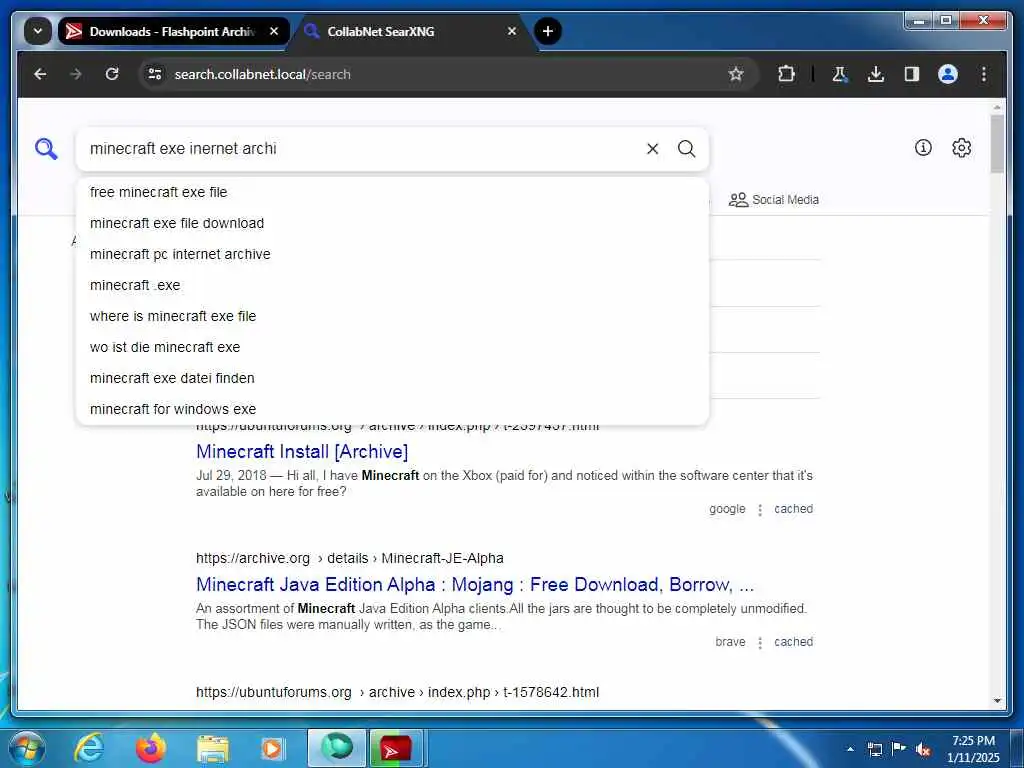Open the profile avatar menu
This screenshot has height=768, width=1024.
[948, 74]
